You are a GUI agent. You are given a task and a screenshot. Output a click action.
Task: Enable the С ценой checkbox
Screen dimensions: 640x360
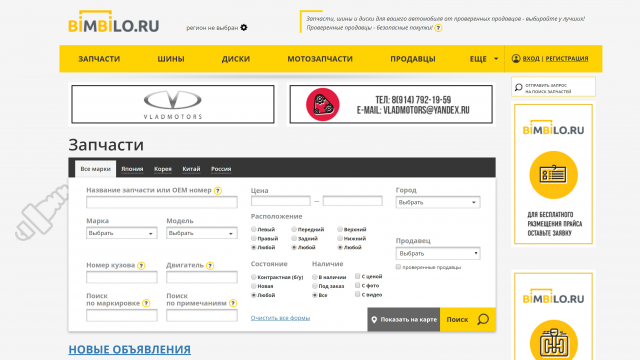click(358, 276)
